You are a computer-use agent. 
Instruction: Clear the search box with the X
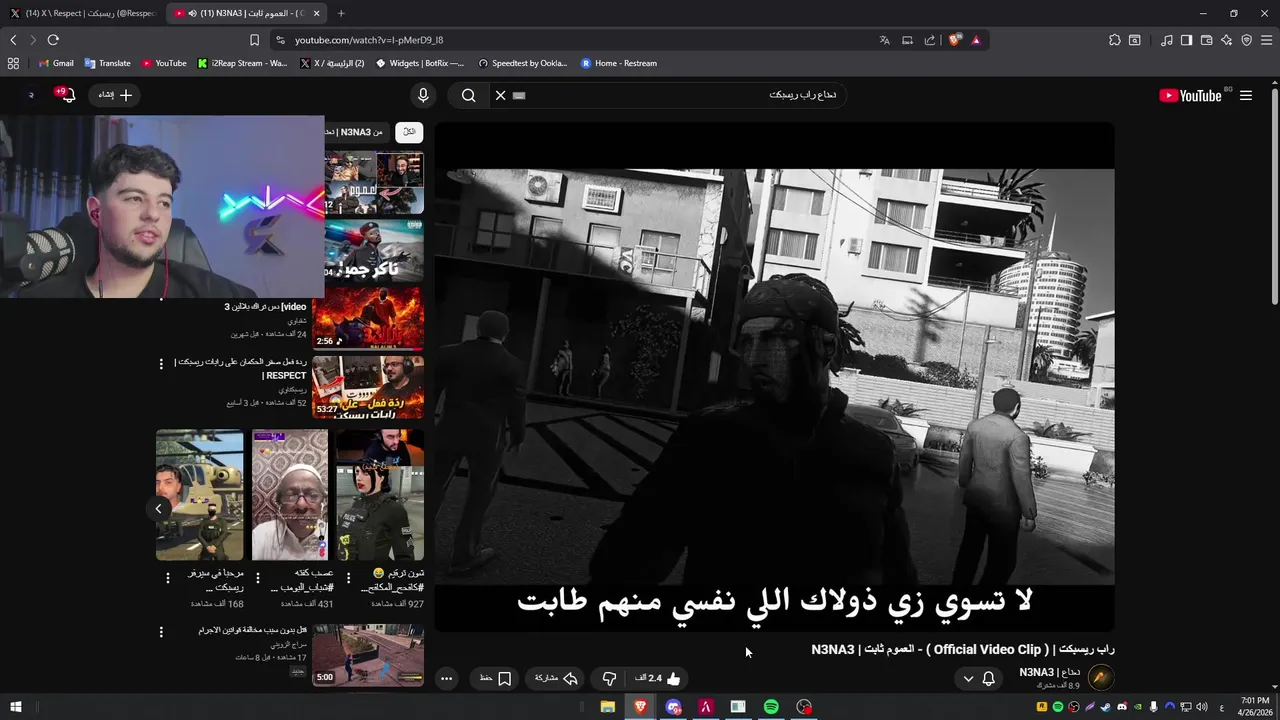(x=500, y=95)
